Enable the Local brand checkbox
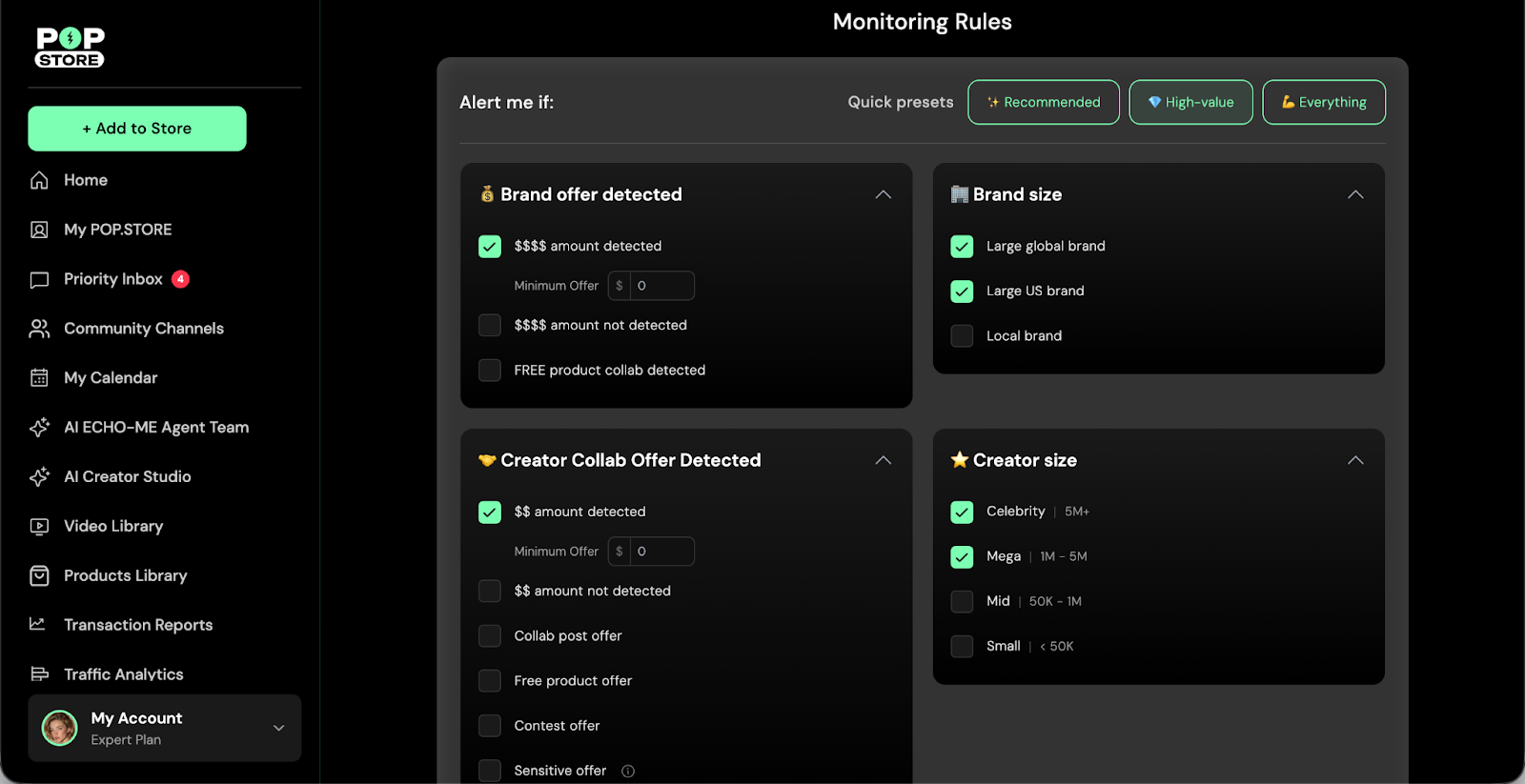This screenshot has width=1525, height=784. point(962,336)
